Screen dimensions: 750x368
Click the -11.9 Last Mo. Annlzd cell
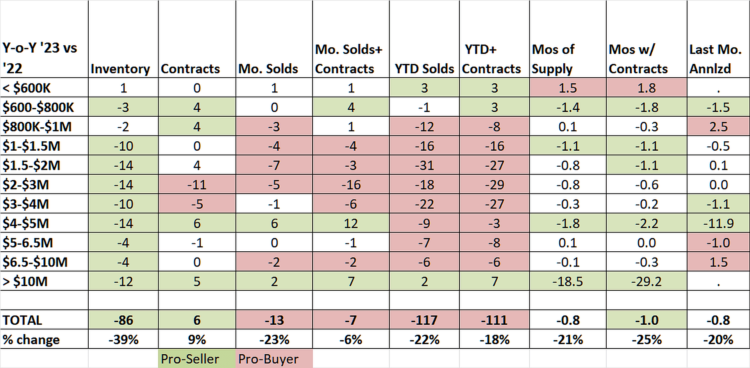point(717,223)
